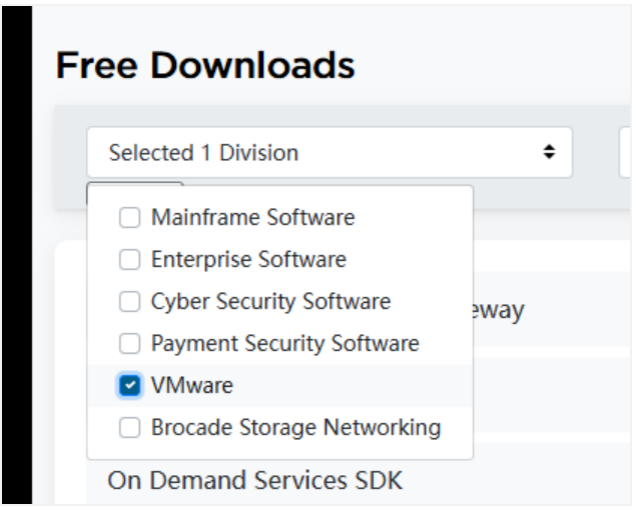This screenshot has width=636, height=510.
Task: Tick the Payment Security Software checkbox
Action: click(129, 344)
